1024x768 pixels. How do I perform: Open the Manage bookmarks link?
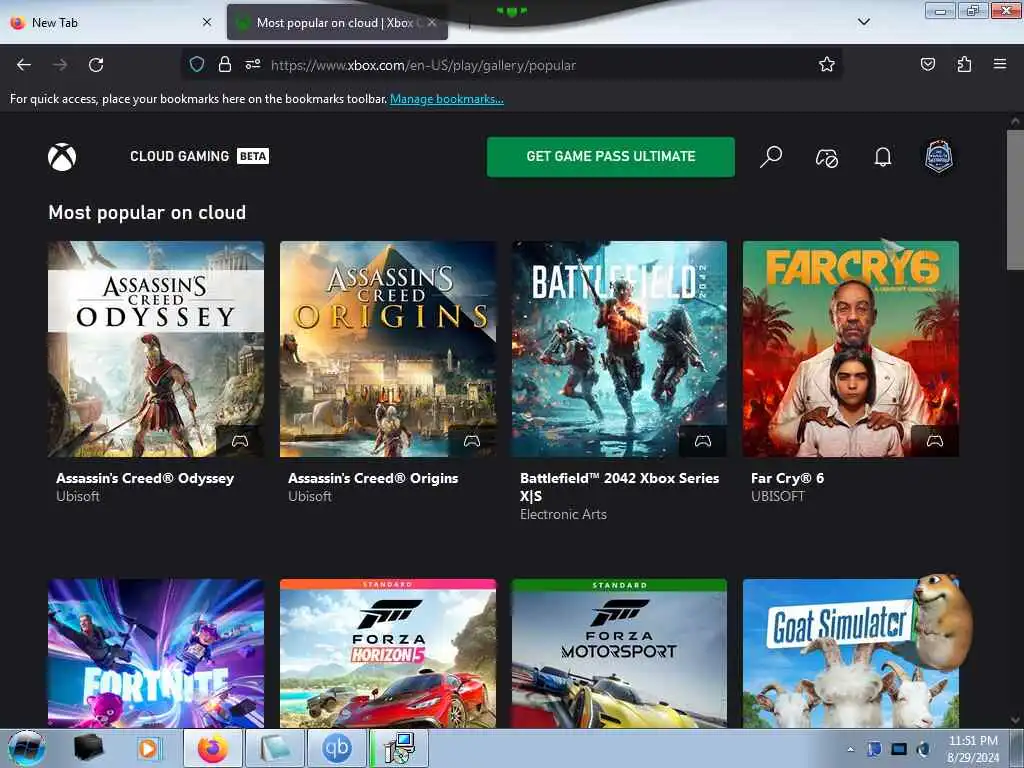(447, 99)
